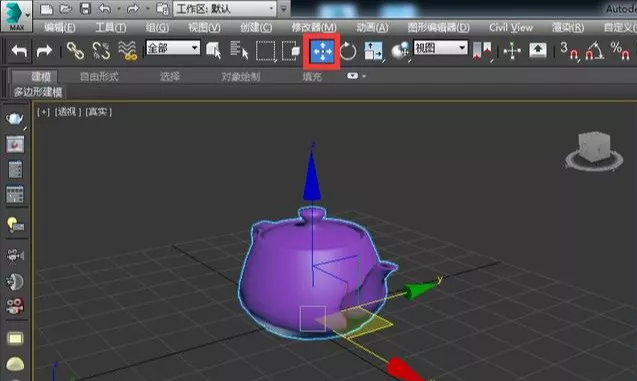Switch to the 填充 ribbon tab
The height and width of the screenshot is (381, 637).
(x=312, y=76)
